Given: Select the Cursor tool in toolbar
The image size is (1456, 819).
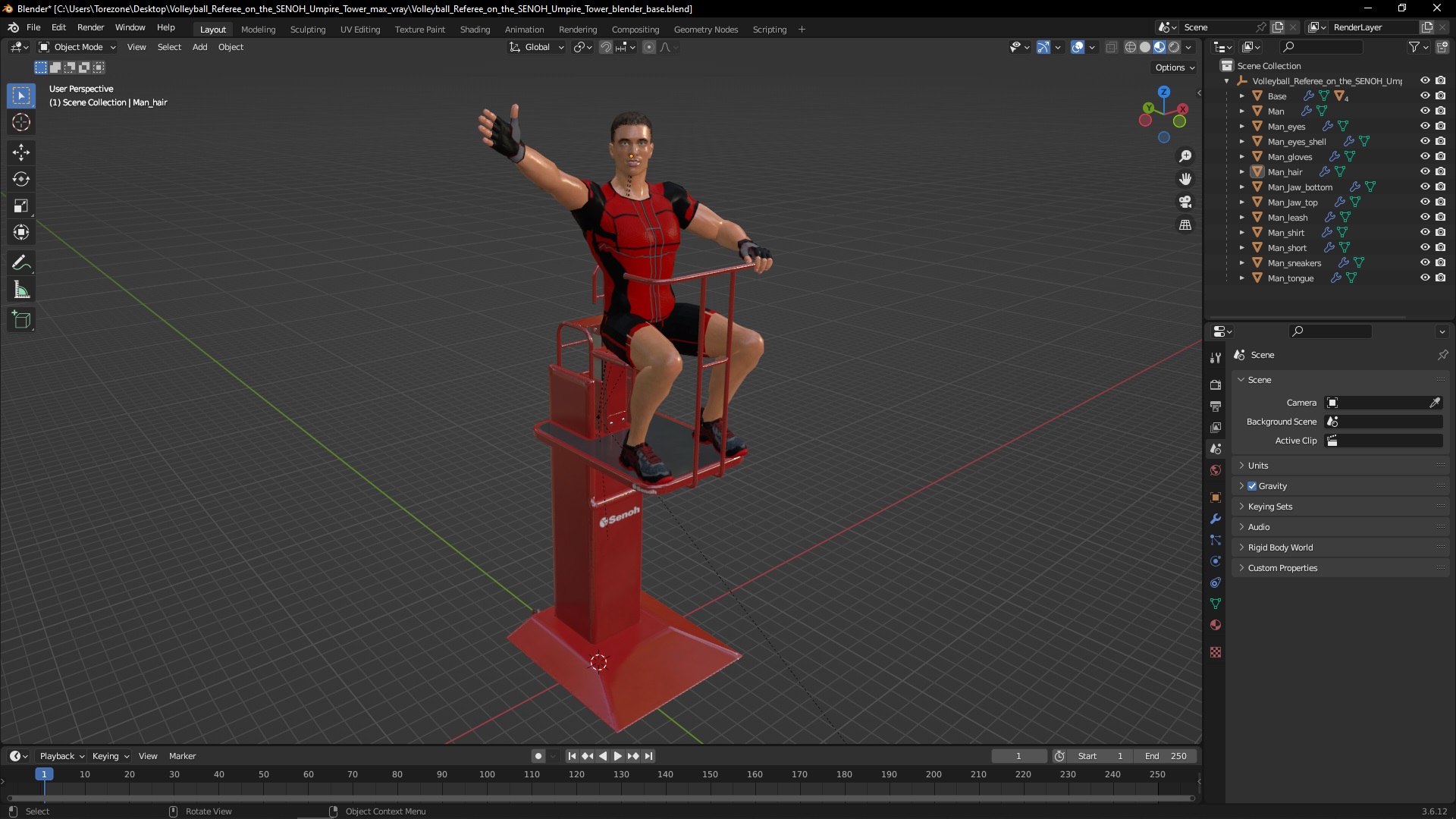Looking at the screenshot, I should (x=21, y=123).
